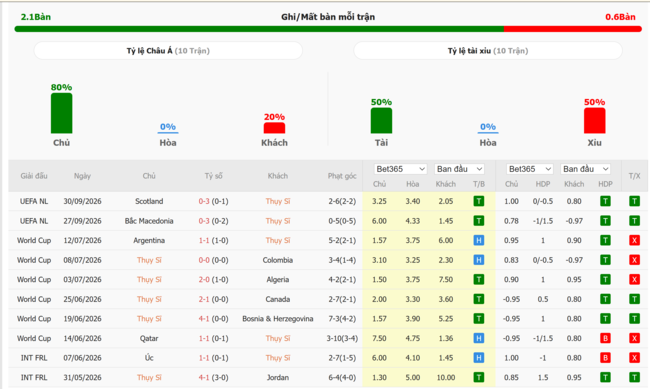Click the Bosnia & Herzegovina team name
Screen dimensions: 650x389
tap(278, 318)
